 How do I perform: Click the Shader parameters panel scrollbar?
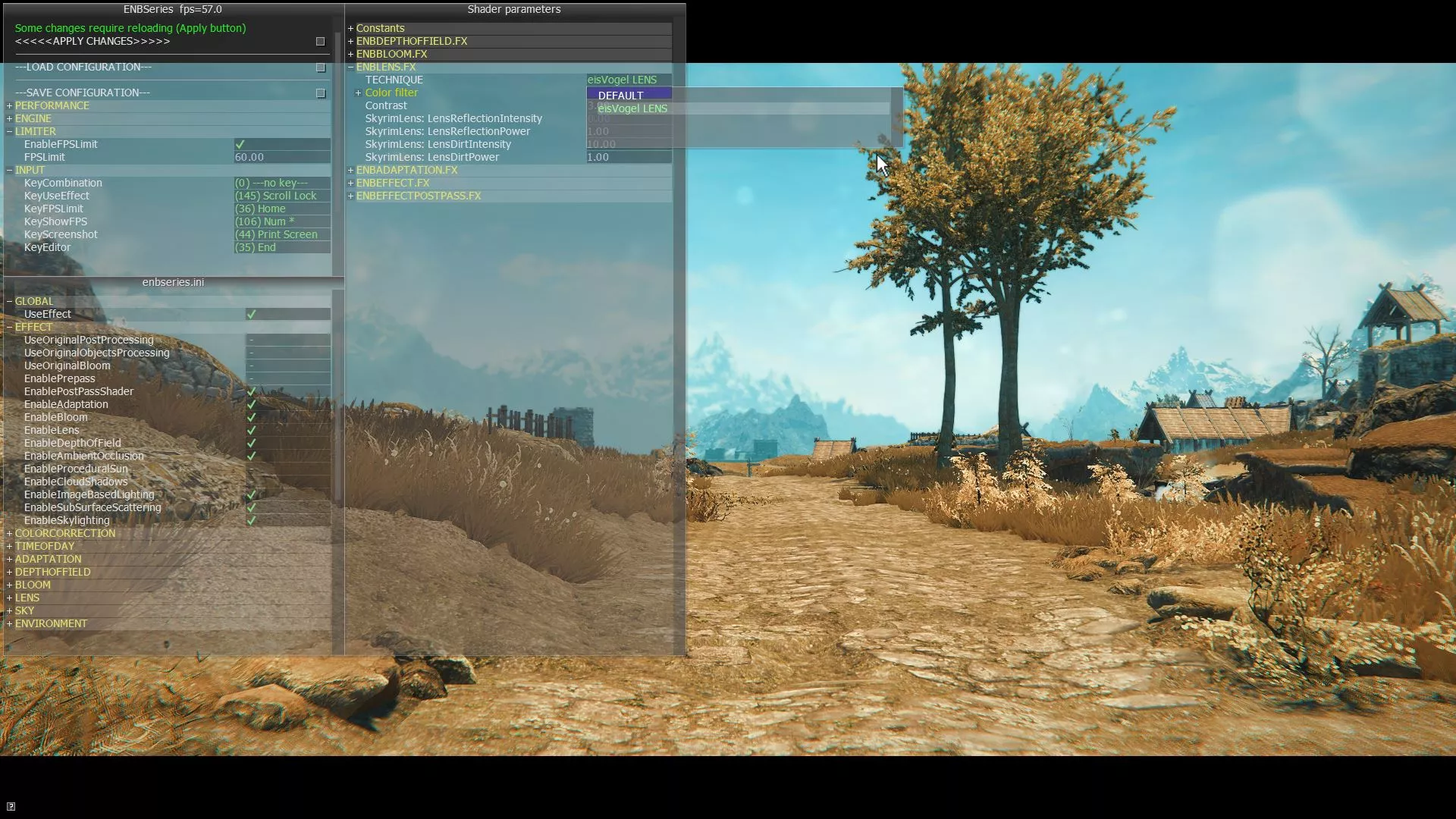[x=679, y=337]
